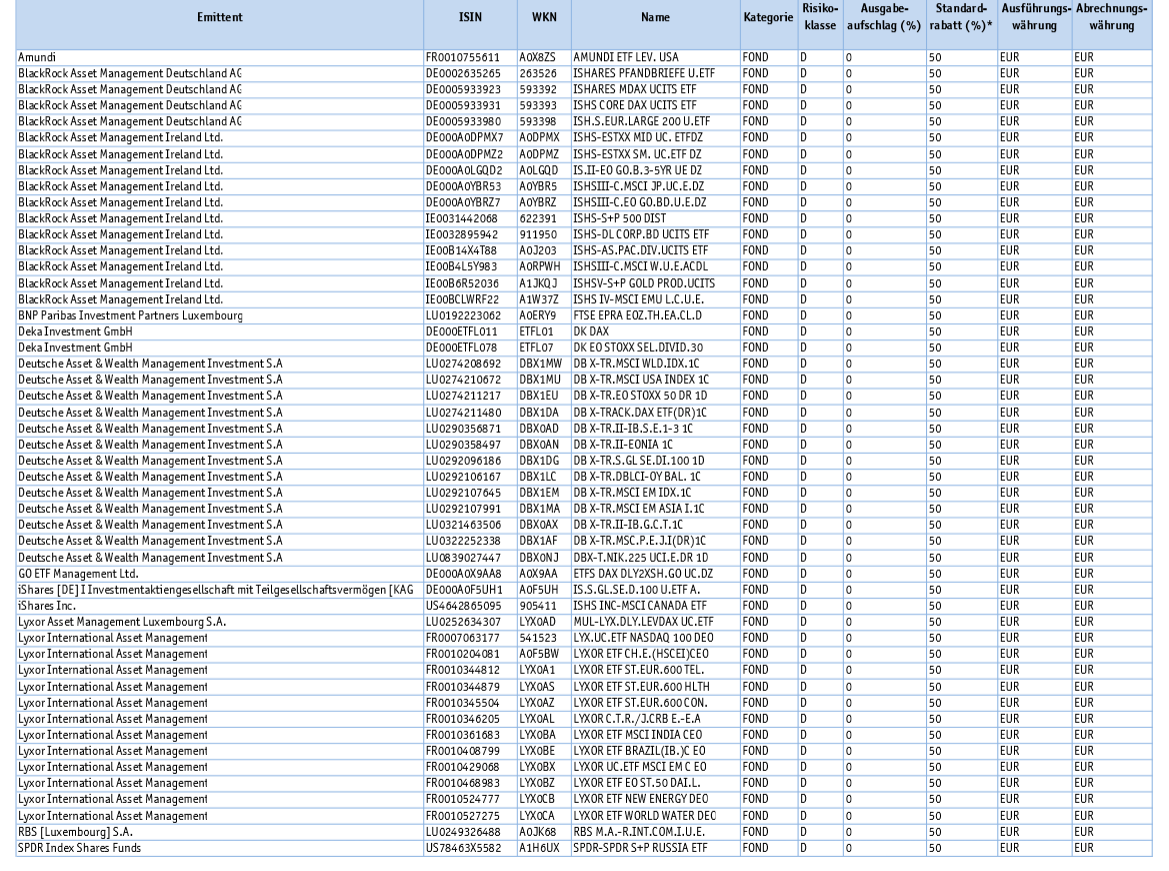Select DB X-TR.EO STOXX 50 DR 1D cell
The height and width of the screenshot is (871, 1169).
[x=655, y=396]
